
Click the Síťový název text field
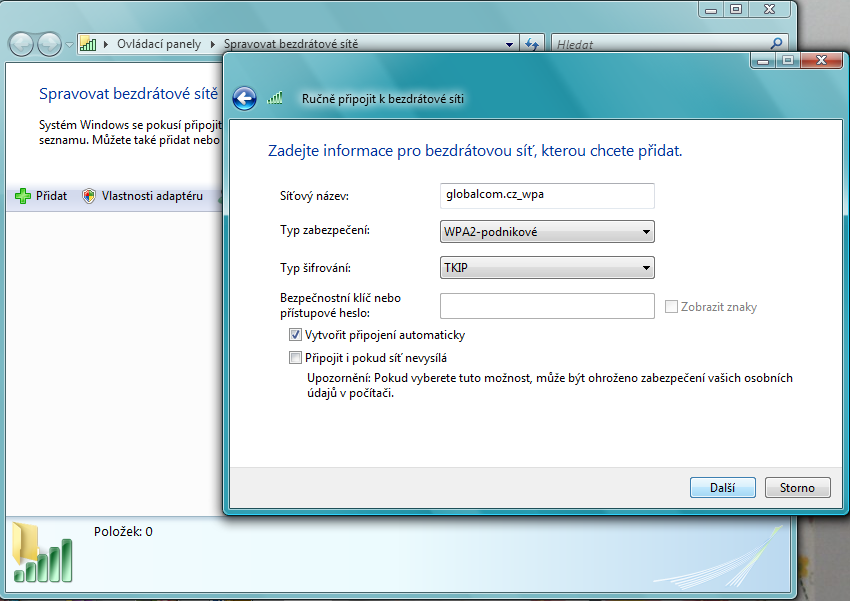pos(547,196)
